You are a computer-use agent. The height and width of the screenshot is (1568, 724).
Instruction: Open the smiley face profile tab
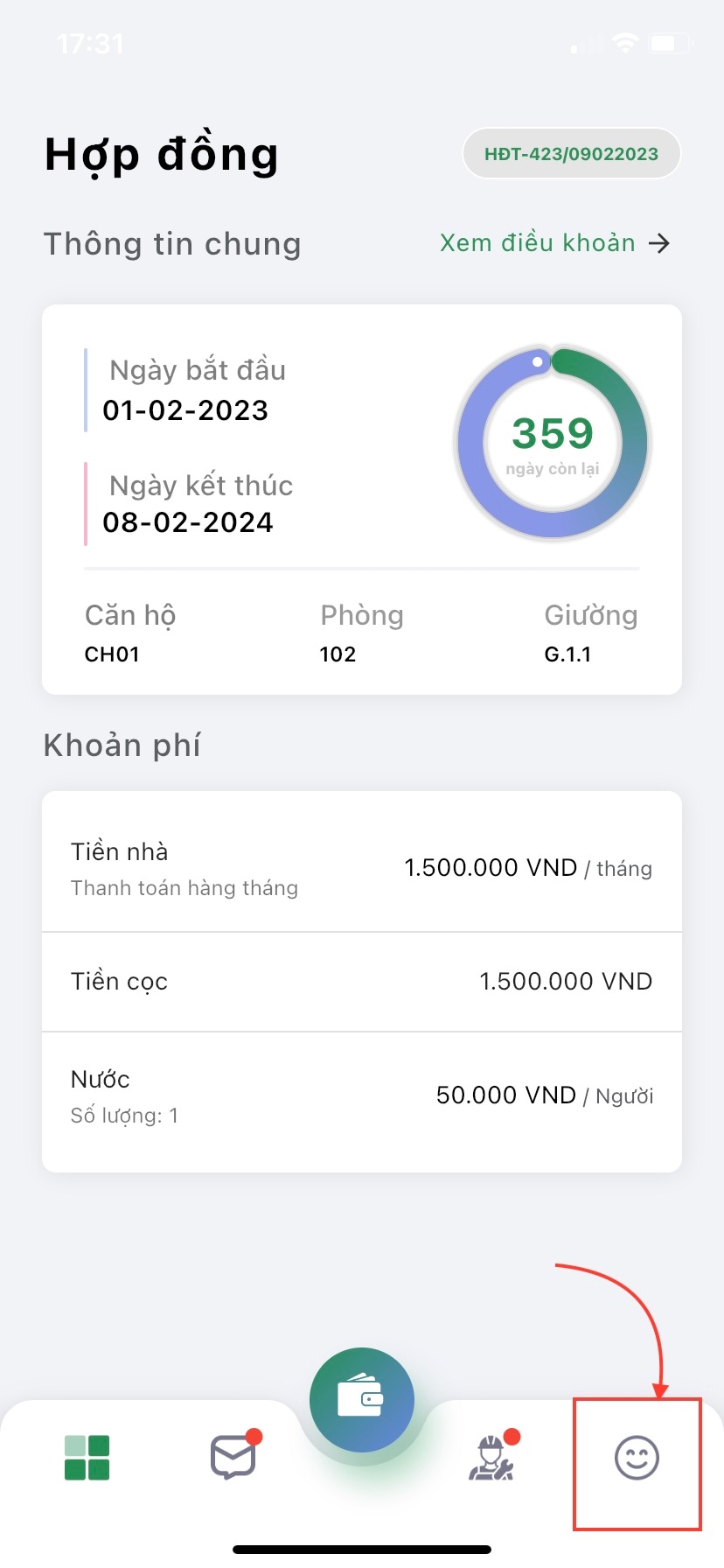(x=637, y=1458)
